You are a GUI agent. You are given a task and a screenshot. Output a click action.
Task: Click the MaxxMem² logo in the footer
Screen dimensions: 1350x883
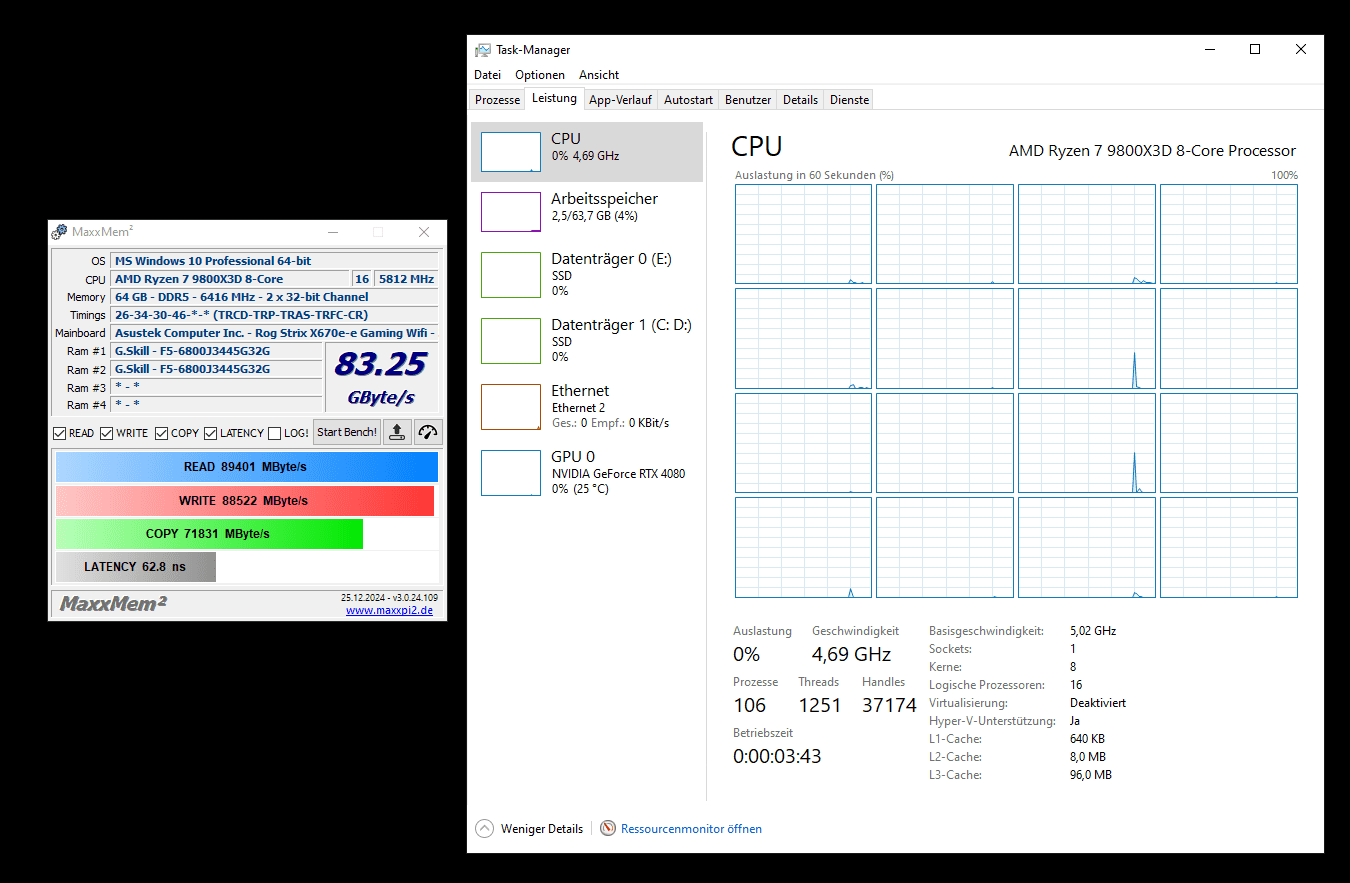(112, 604)
